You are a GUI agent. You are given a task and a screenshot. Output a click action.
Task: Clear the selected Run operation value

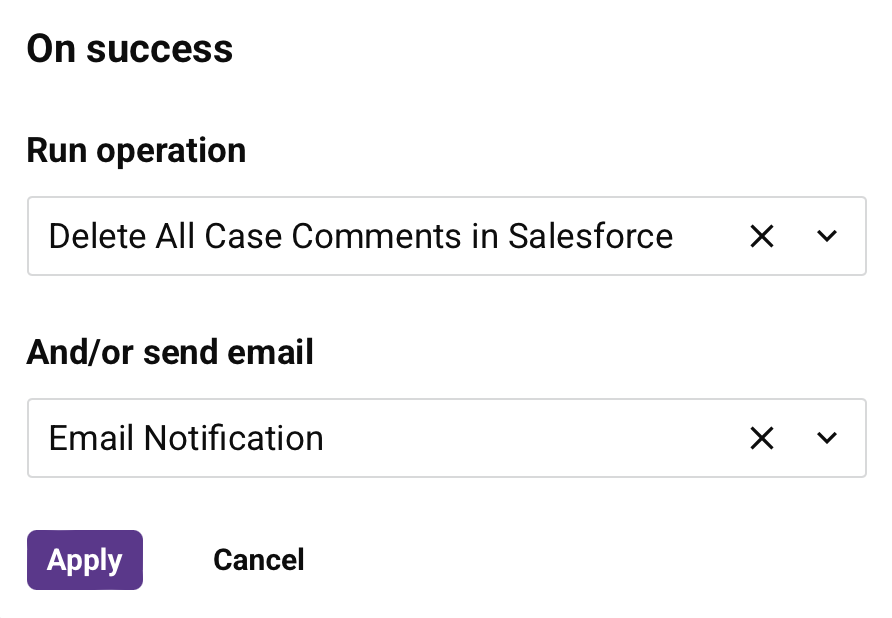[x=762, y=237]
